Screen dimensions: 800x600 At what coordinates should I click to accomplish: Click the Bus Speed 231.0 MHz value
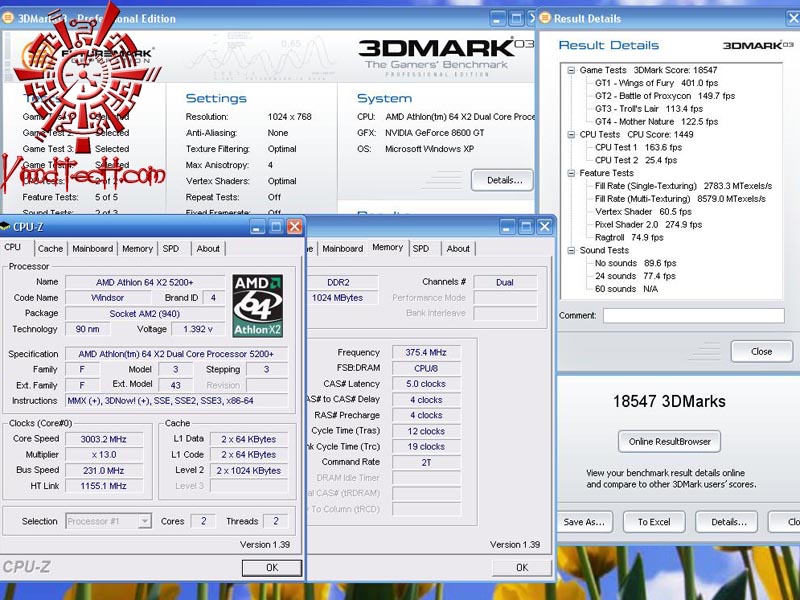click(x=104, y=470)
